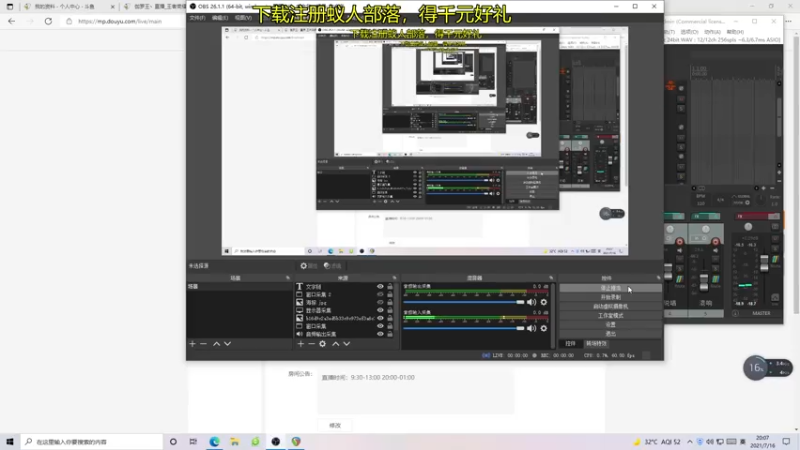Open the notification center icon
800x450 pixels.
pos(786,441)
